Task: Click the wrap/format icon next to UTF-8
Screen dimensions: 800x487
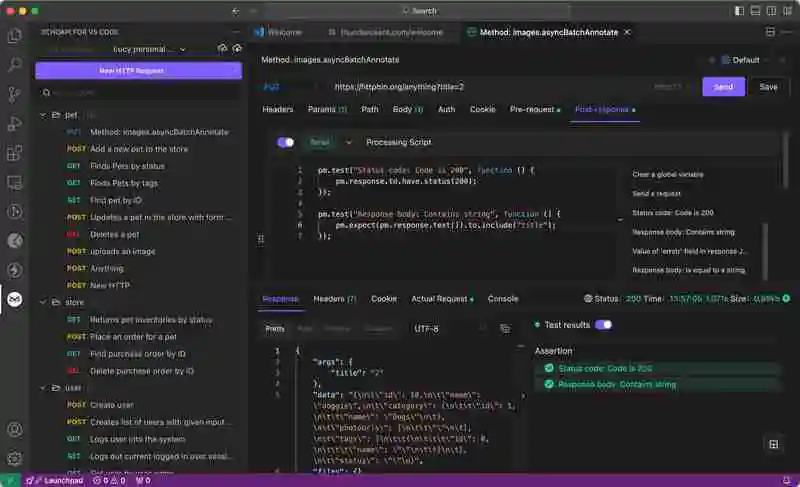Action: (505, 329)
